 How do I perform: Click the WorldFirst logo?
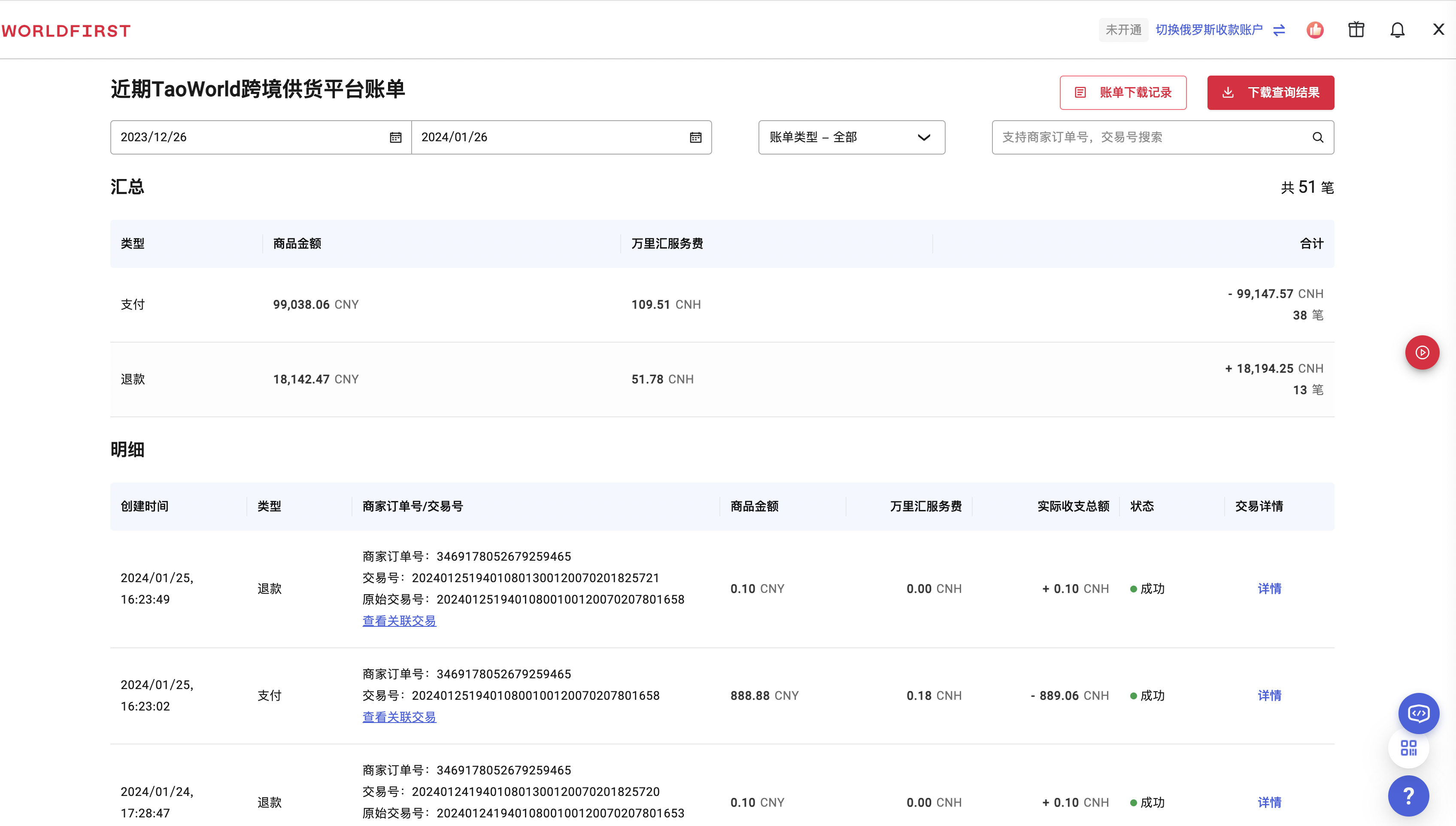coord(66,30)
